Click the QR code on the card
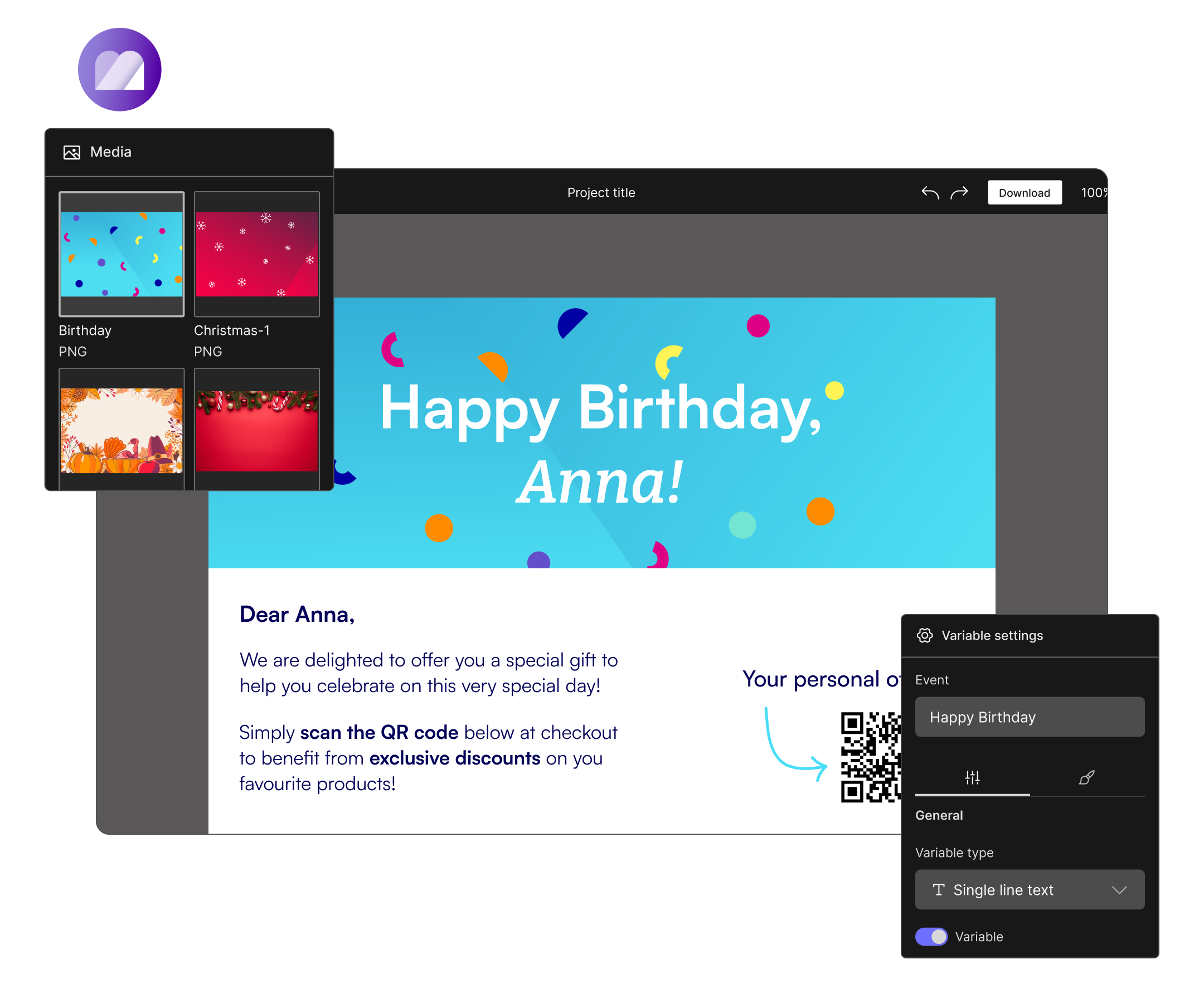Viewport: 1204px width, 1003px height. tap(870, 757)
